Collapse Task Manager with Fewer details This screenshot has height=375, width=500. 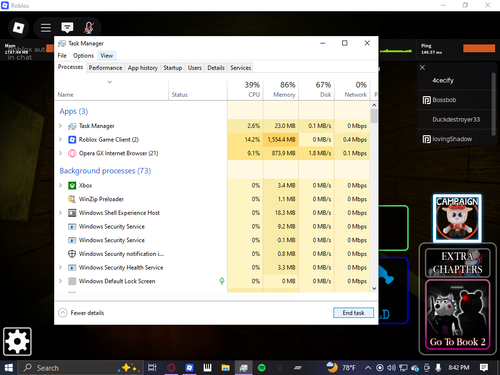pos(81,313)
